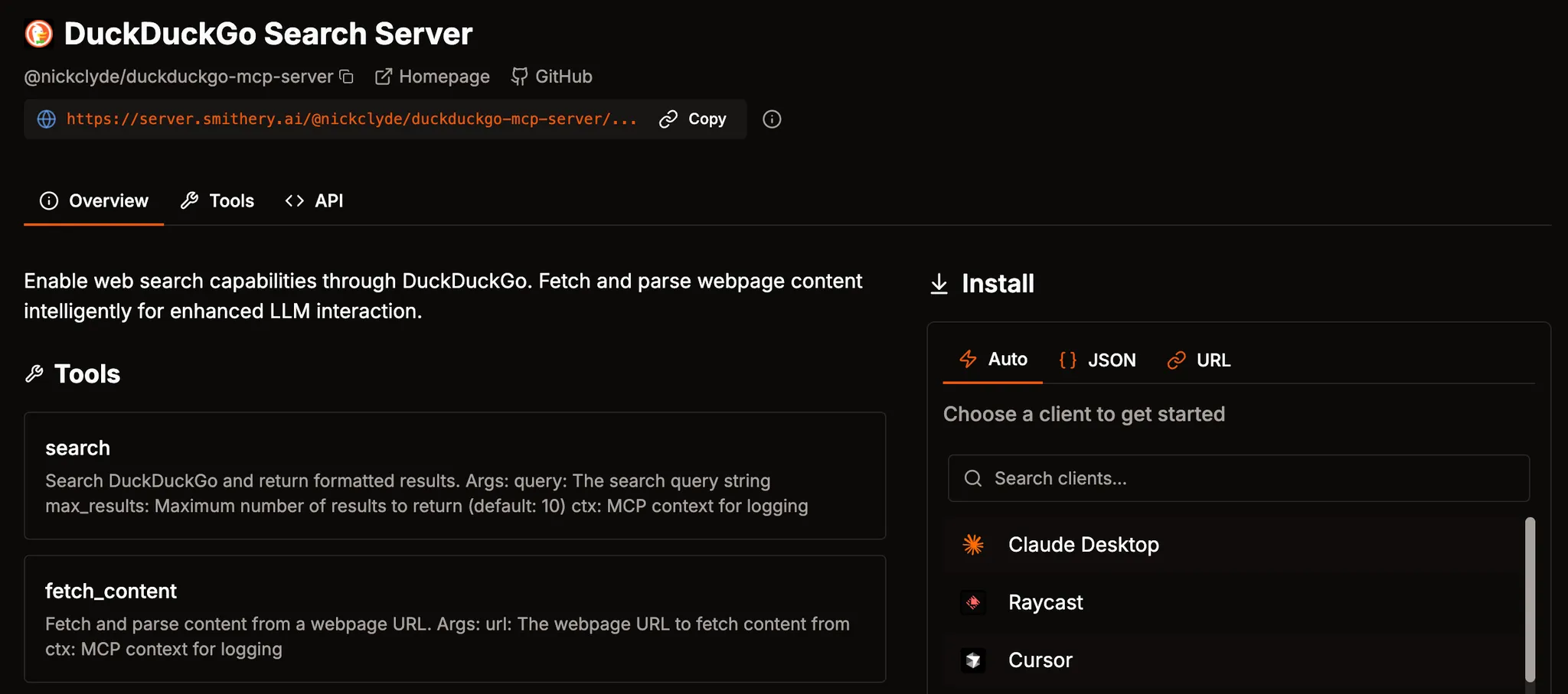Click the download icon beside Install heading

pos(939,284)
